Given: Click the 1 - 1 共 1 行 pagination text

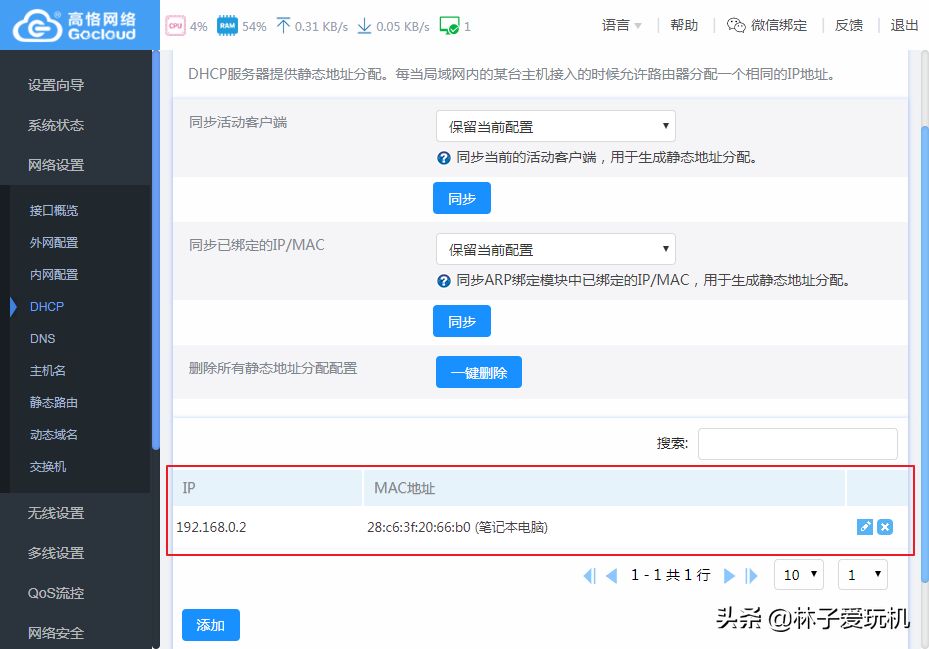Looking at the screenshot, I should [x=671, y=575].
